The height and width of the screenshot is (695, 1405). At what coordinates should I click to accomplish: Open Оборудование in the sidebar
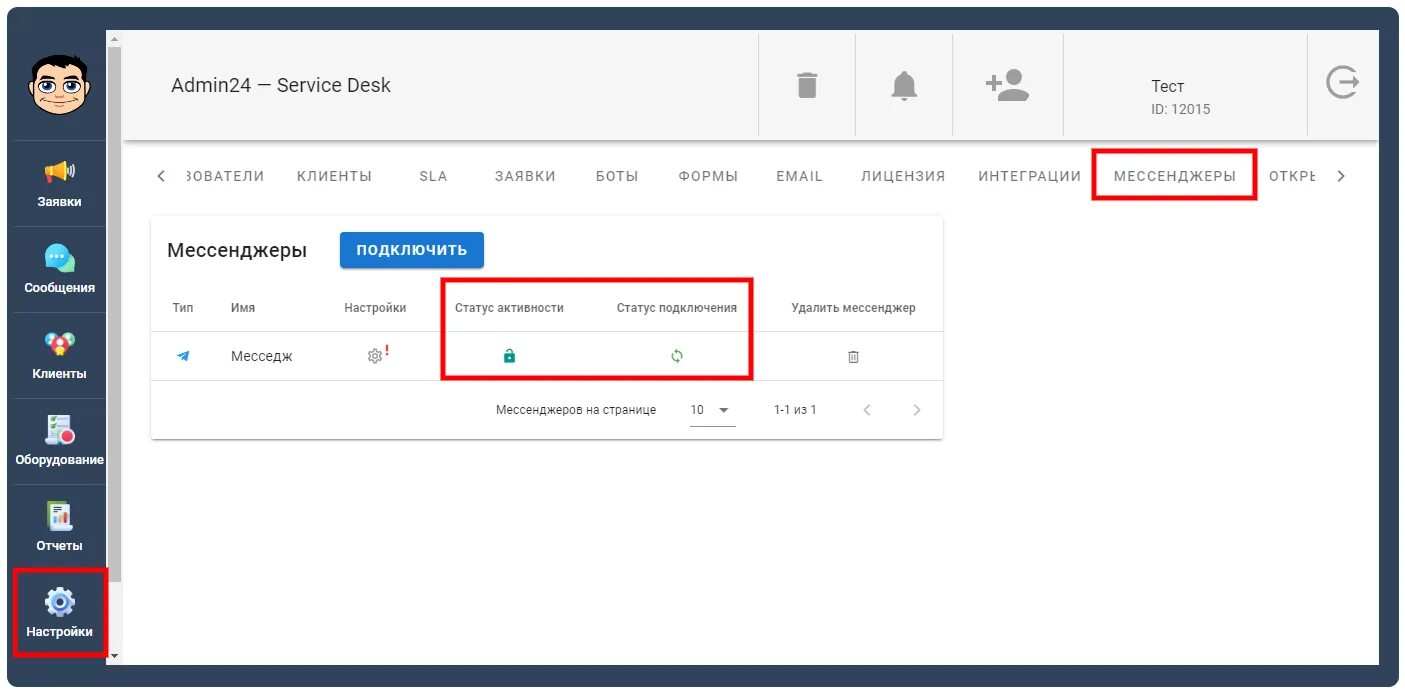[x=60, y=442]
